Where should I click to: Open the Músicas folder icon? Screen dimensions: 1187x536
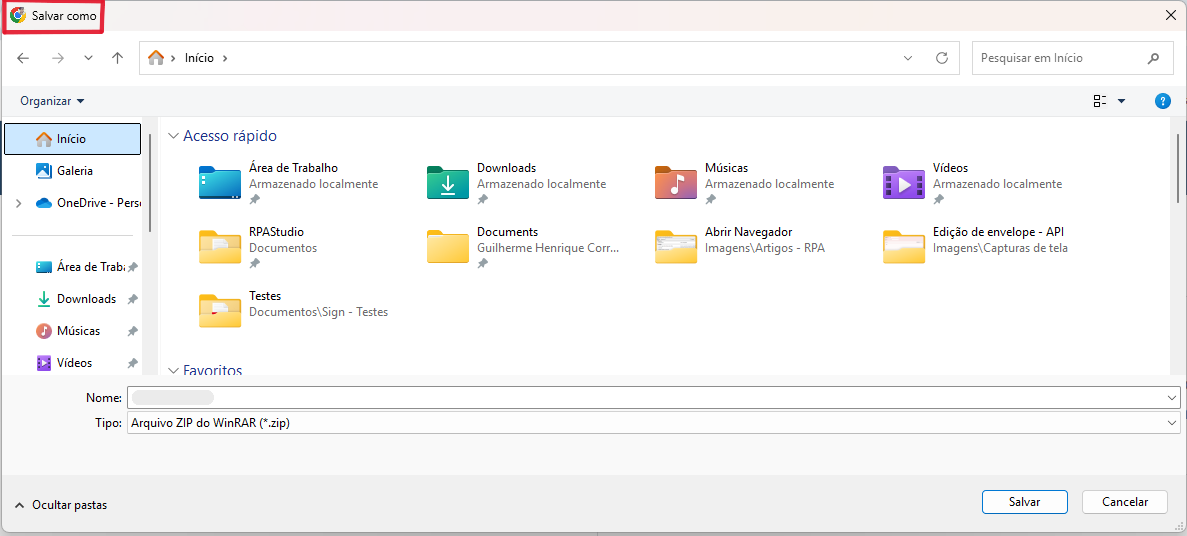[x=676, y=184]
